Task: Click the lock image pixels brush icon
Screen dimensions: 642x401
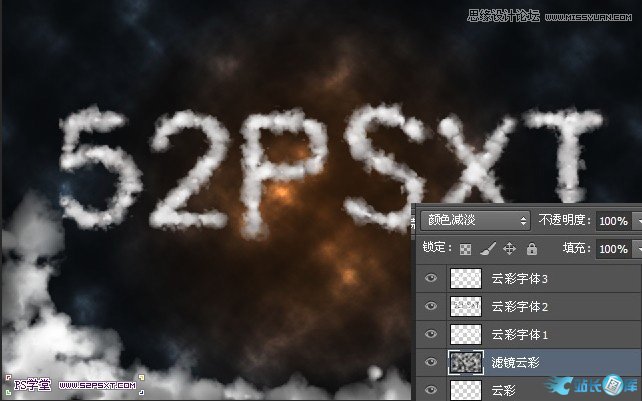Action: click(x=486, y=249)
